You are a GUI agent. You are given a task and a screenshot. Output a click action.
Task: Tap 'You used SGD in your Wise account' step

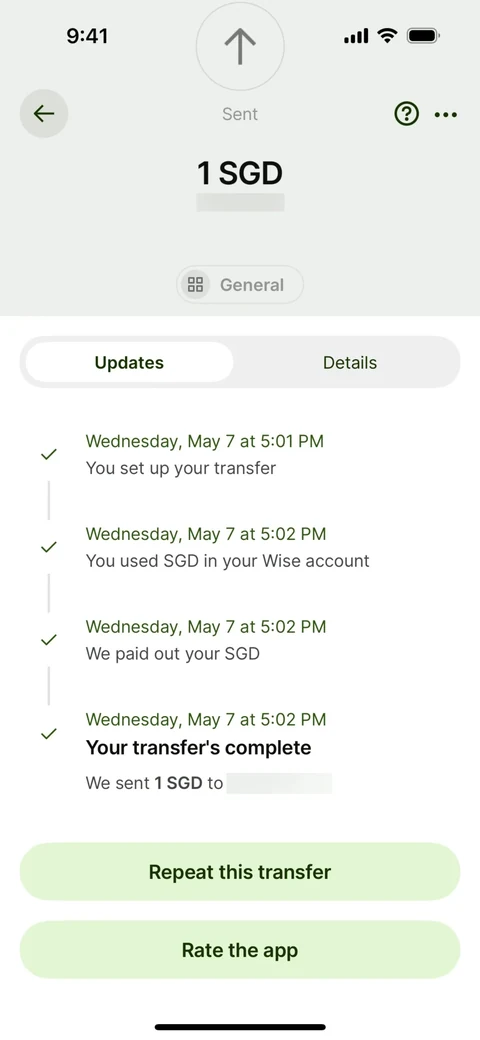tap(227, 547)
